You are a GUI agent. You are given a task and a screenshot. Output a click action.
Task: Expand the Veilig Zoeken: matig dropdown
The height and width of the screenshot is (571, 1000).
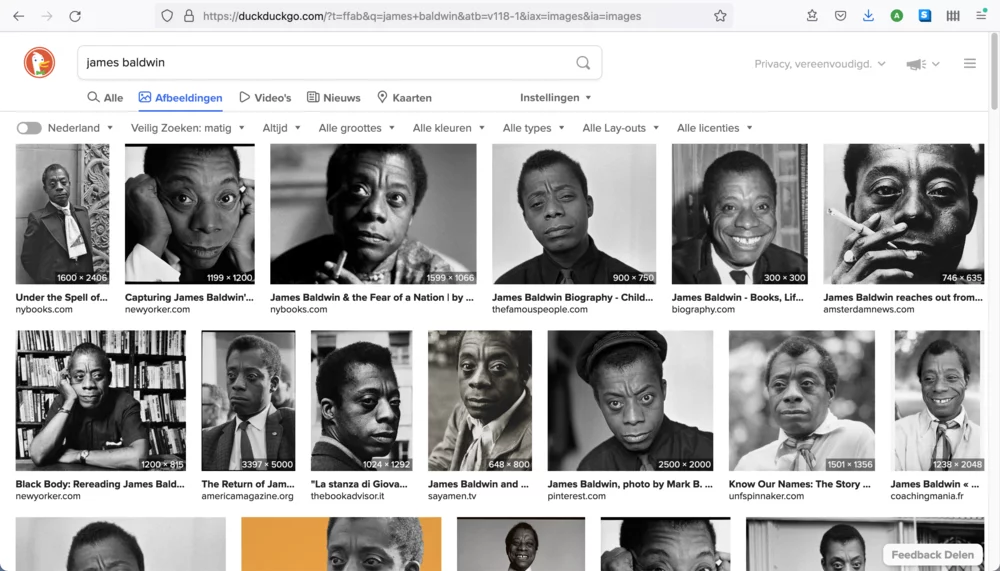pos(188,128)
